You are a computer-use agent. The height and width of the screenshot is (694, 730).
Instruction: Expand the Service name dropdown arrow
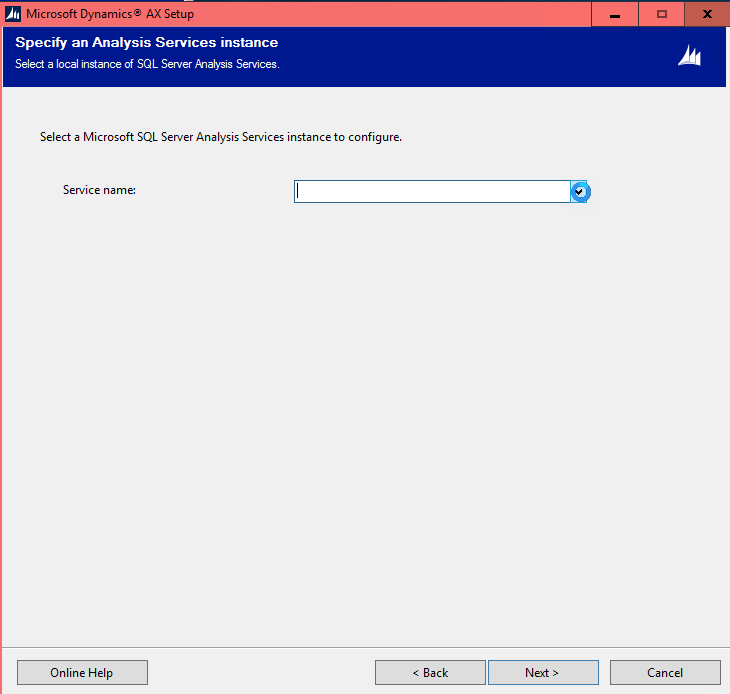tap(580, 191)
